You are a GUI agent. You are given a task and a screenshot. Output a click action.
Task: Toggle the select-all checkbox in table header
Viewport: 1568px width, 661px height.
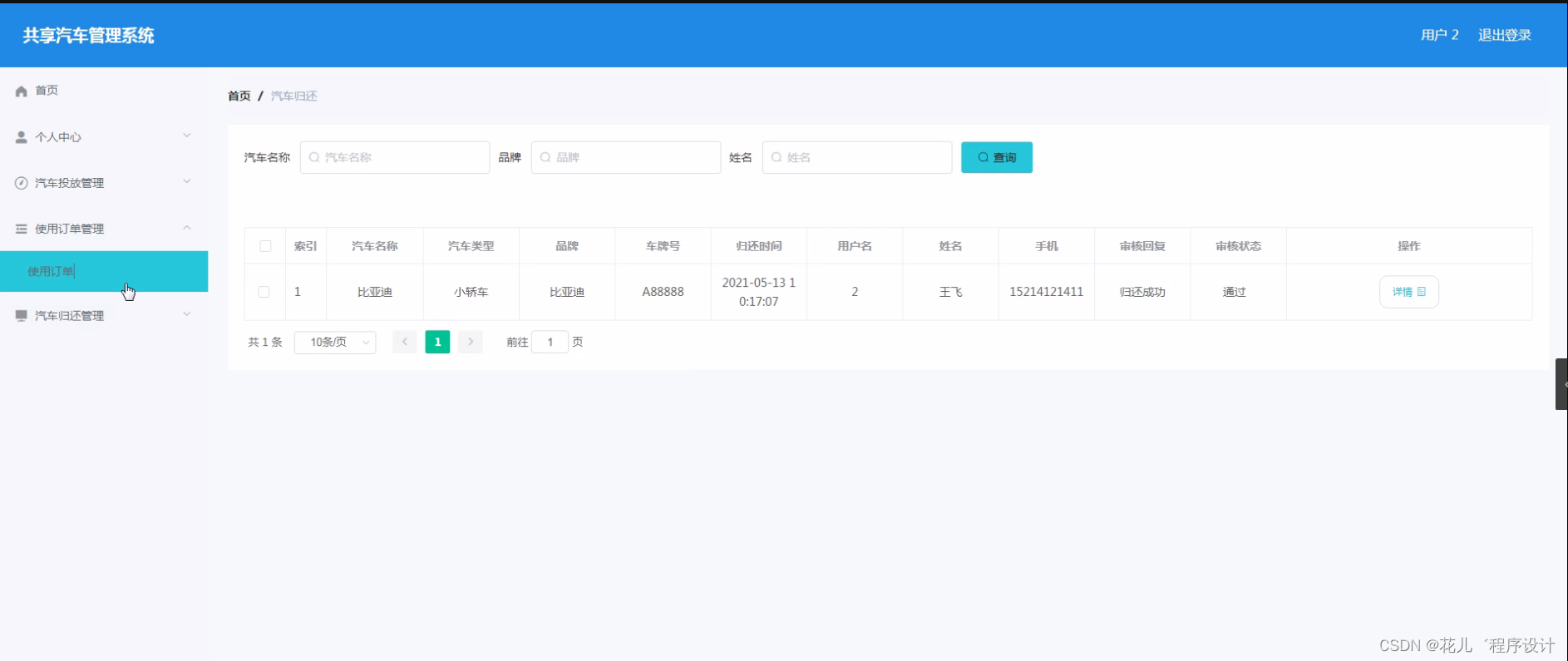click(x=265, y=246)
